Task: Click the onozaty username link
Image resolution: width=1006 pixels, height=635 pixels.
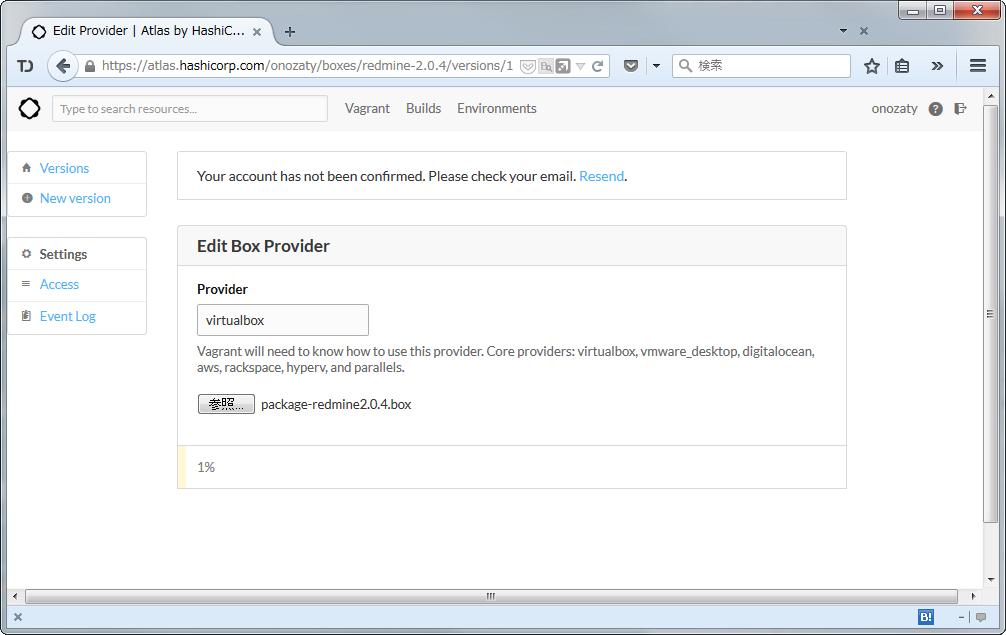Action: [x=894, y=109]
